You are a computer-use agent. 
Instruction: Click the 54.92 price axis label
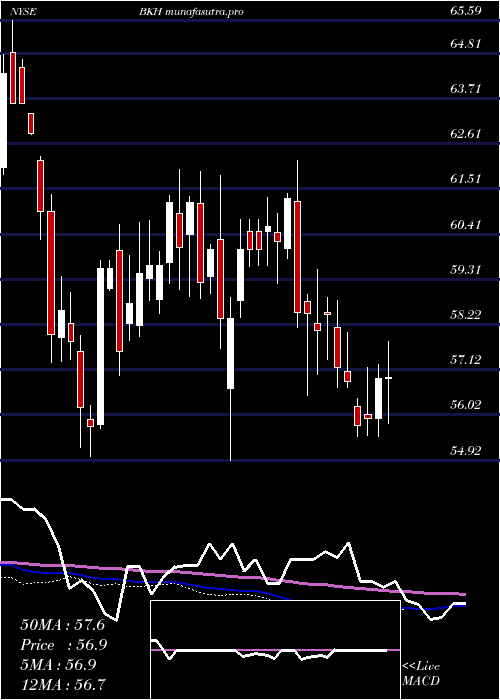point(466,451)
